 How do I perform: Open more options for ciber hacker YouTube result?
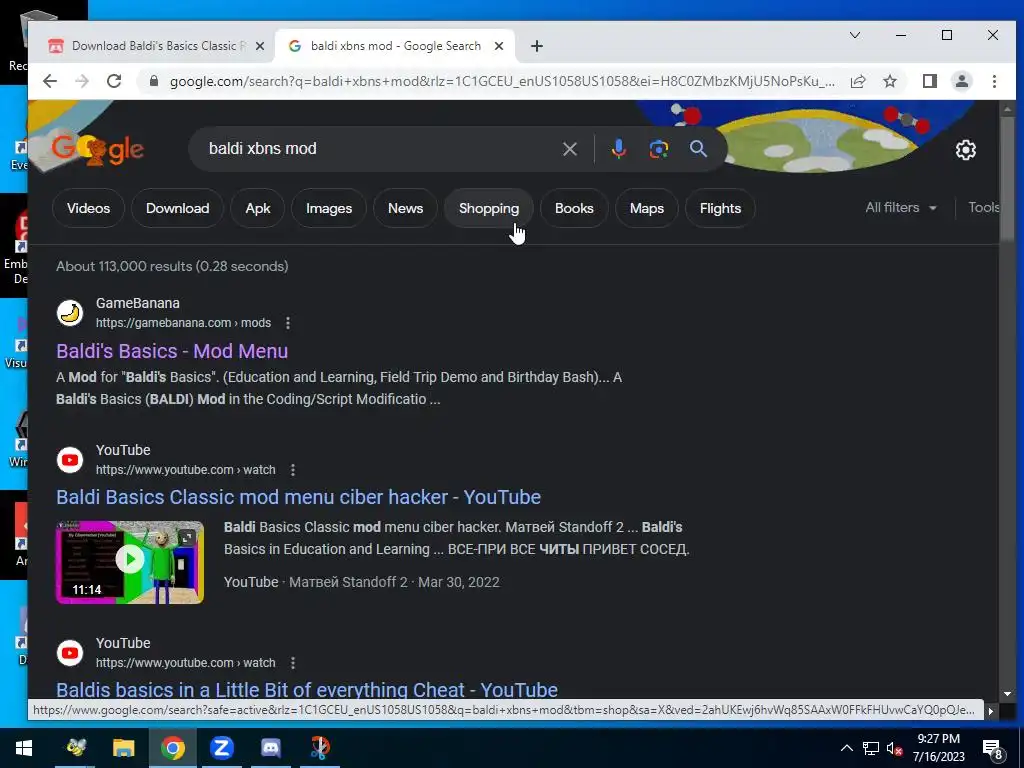[x=293, y=470]
